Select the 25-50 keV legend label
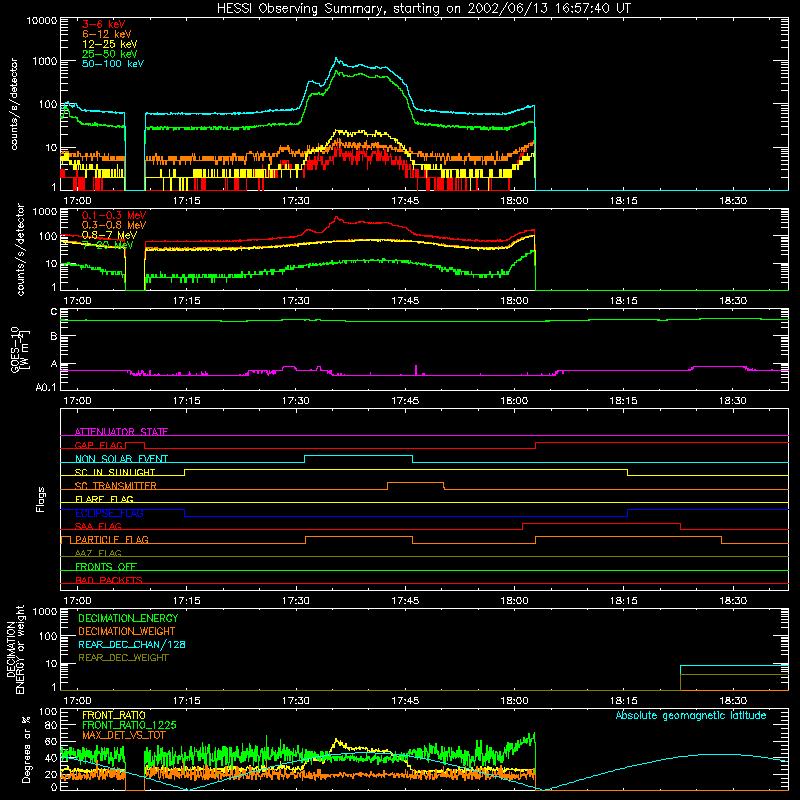Image resolution: width=800 pixels, height=800 pixels. coord(110,54)
